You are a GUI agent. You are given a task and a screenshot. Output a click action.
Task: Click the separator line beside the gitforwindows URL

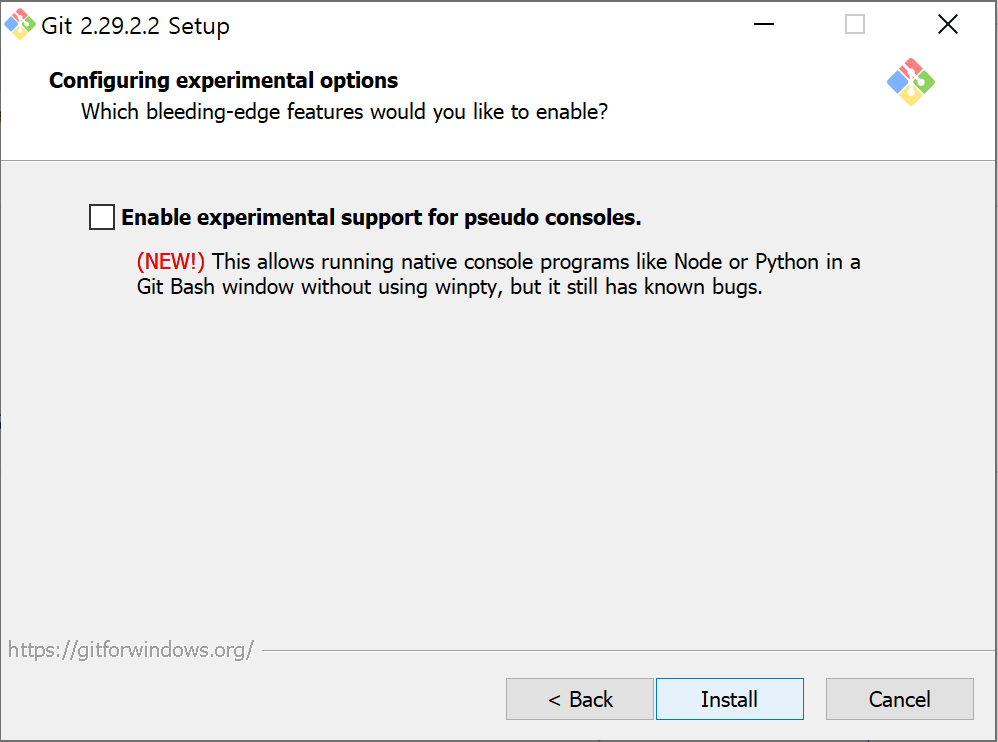pyautogui.click(x=628, y=650)
